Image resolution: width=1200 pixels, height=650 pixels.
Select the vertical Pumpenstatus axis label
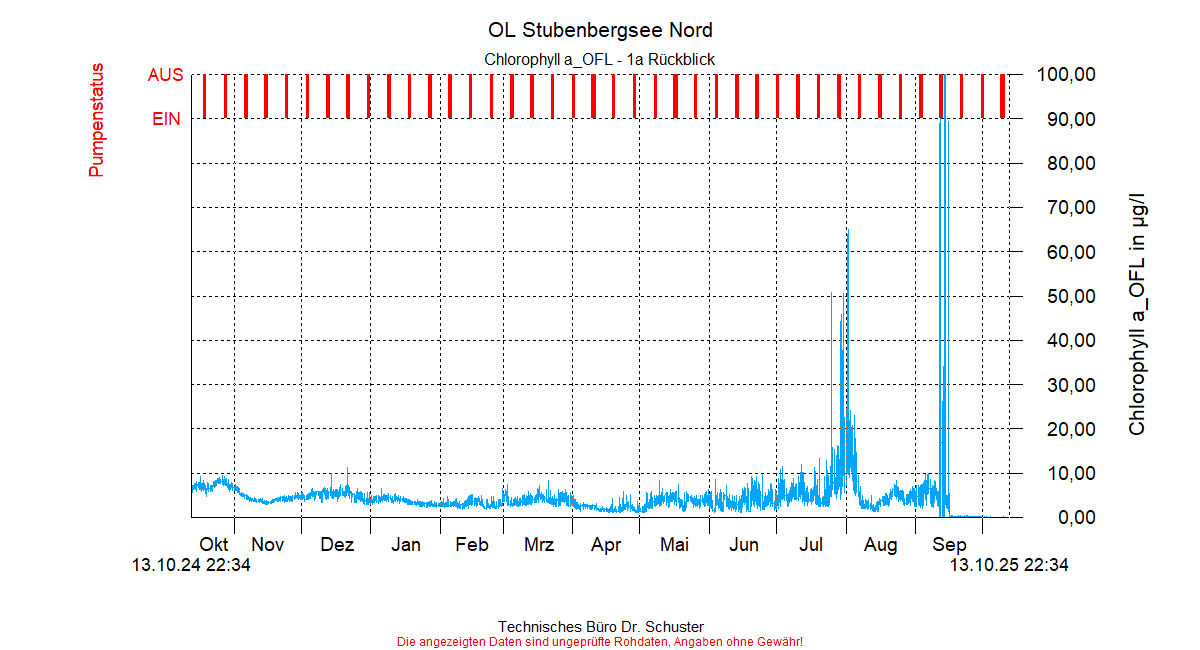click(96, 120)
